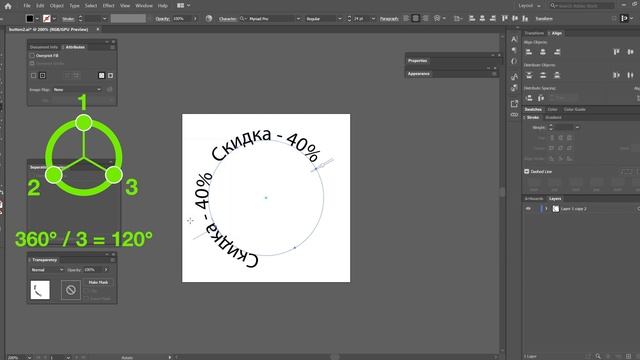Screen dimensions: 640x360
Task: Click Vertical Distribute Top in Align panel
Action: 529,75
